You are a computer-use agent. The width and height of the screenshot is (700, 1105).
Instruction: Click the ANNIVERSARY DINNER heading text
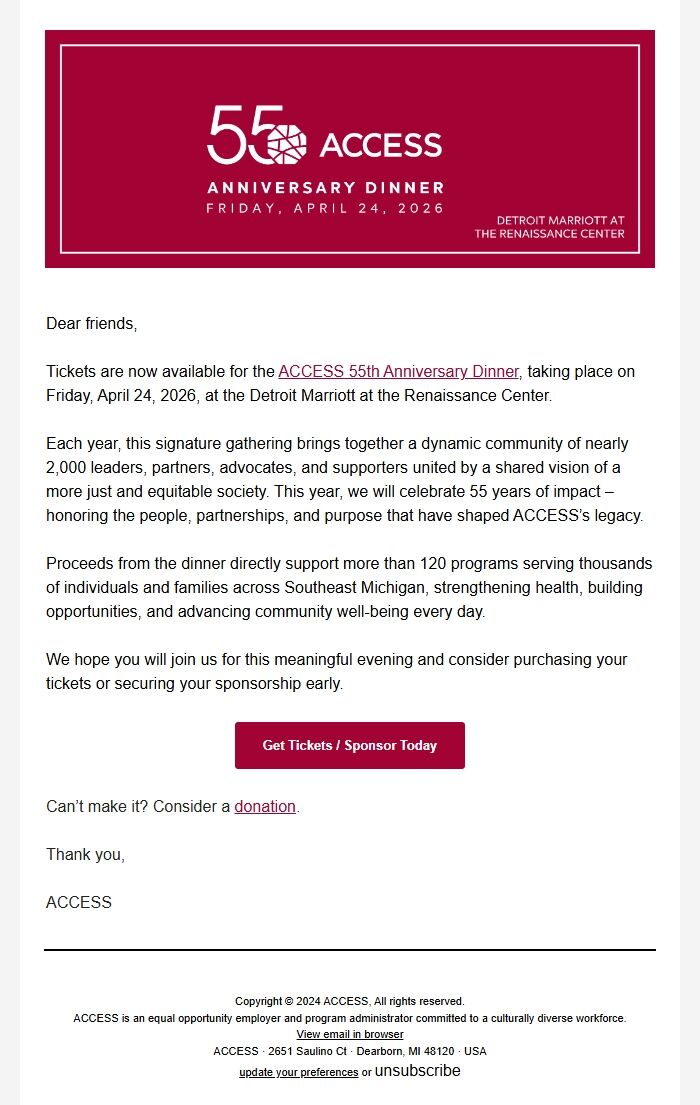coord(325,187)
